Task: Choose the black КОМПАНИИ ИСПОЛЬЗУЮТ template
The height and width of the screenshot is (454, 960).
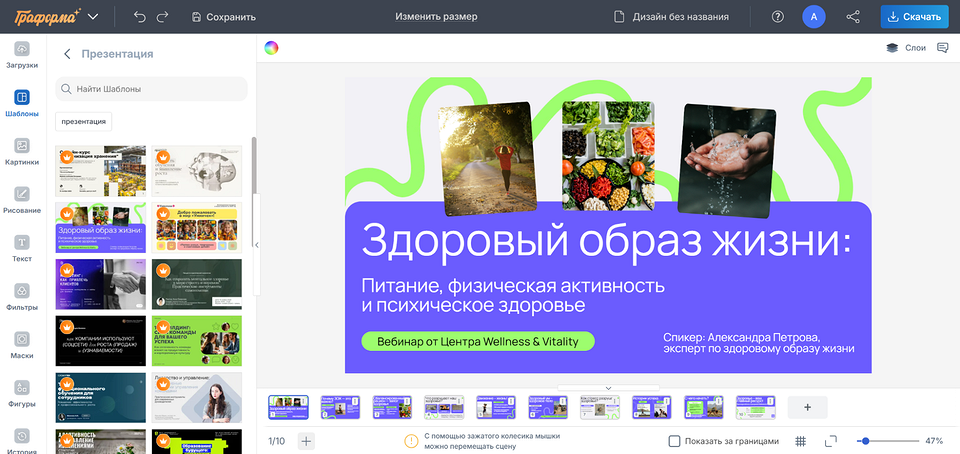Action: 100,341
